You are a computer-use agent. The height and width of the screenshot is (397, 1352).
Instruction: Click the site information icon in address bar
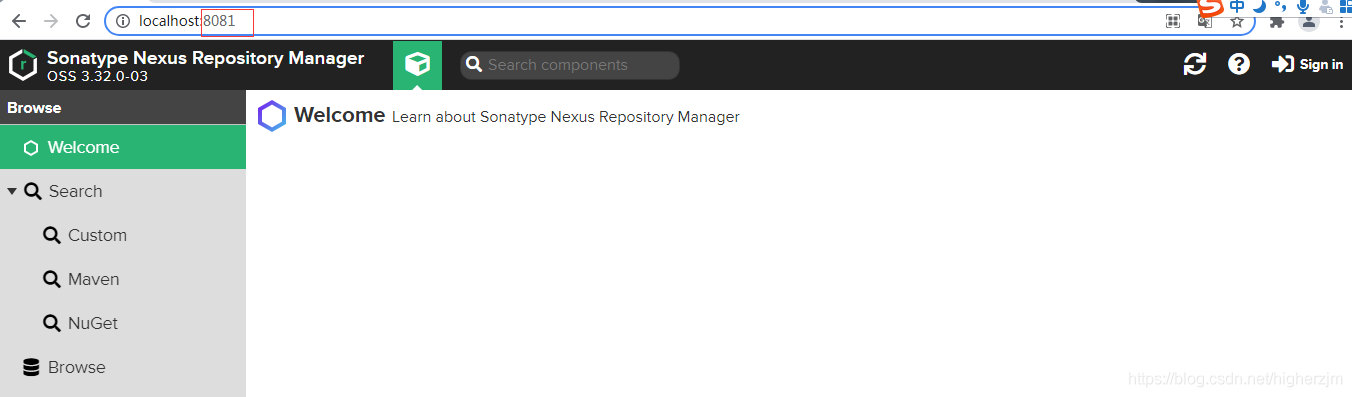tap(123, 21)
